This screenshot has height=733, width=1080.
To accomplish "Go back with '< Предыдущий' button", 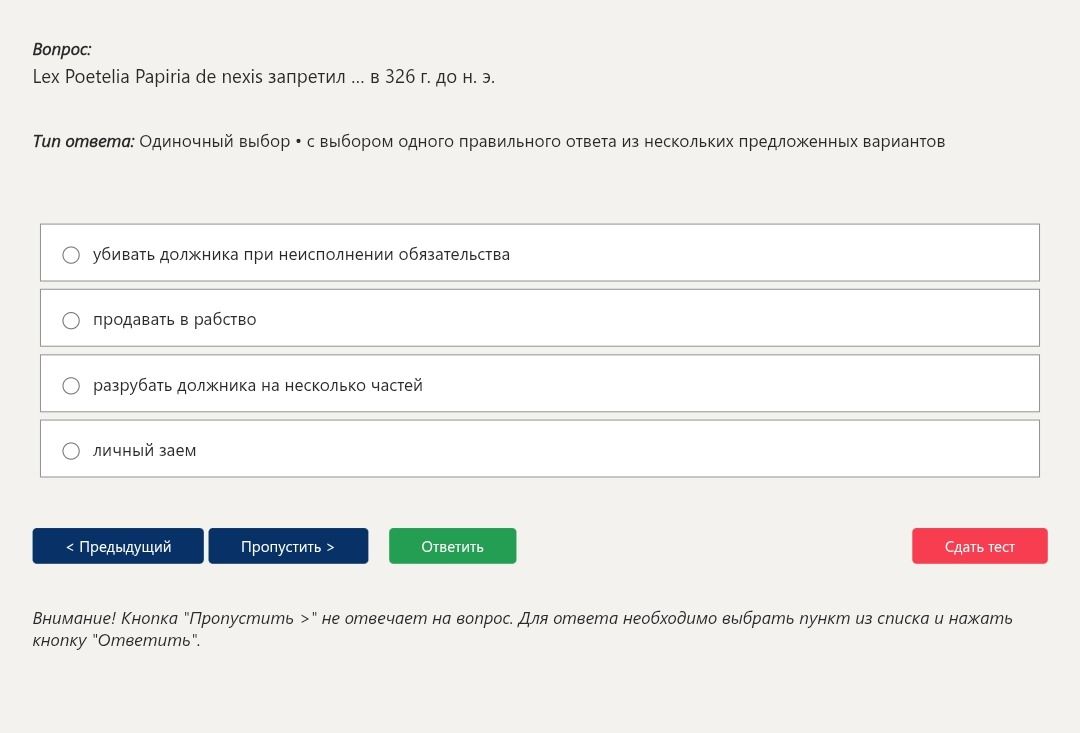I will (x=118, y=546).
